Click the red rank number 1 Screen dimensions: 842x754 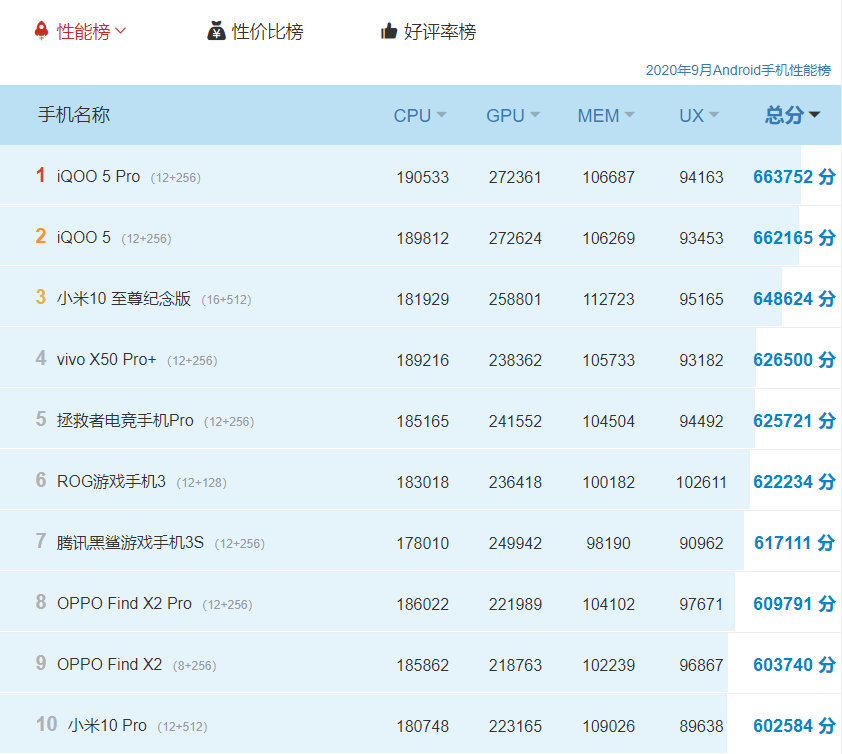[x=40, y=175]
